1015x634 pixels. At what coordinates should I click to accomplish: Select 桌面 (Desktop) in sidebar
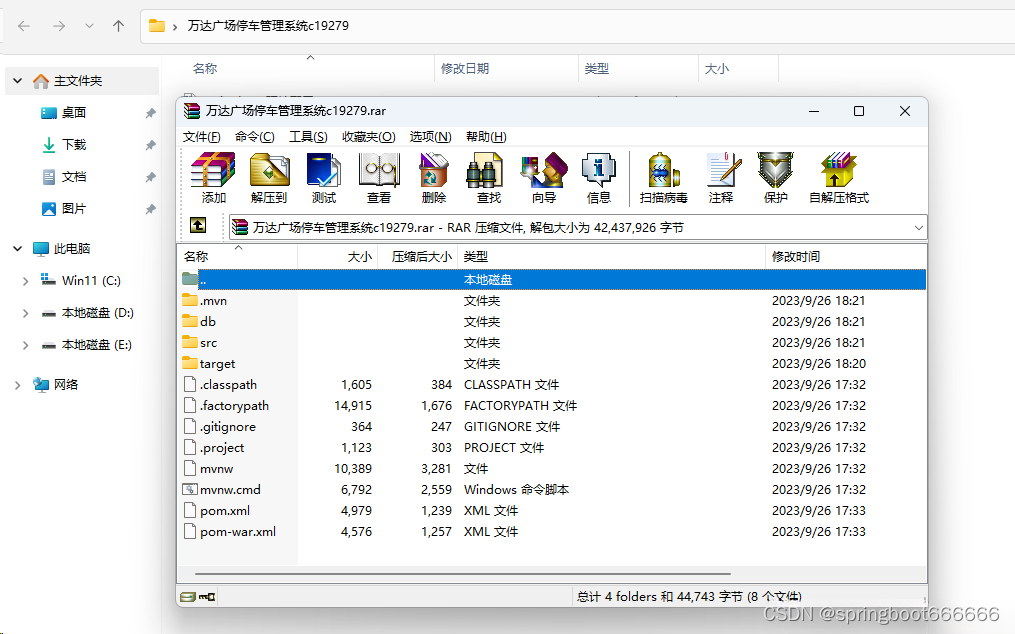[73, 113]
